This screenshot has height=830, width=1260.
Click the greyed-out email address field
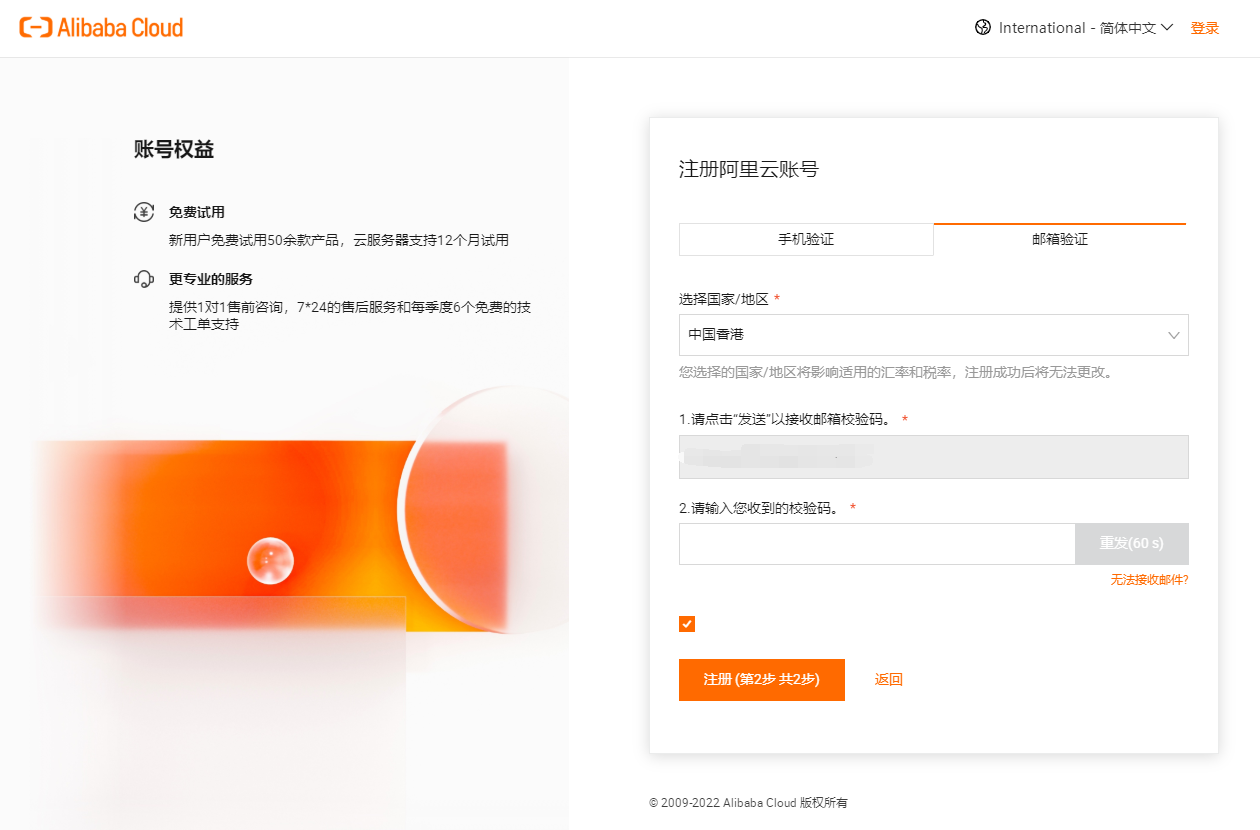click(x=933, y=457)
